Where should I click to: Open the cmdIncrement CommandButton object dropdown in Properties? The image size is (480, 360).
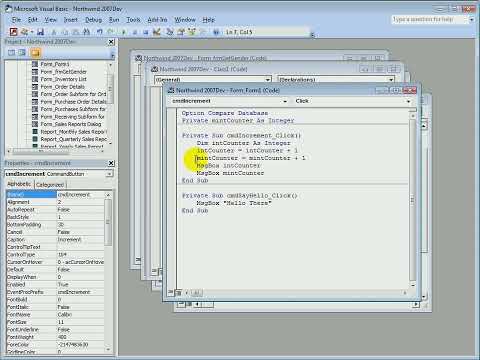coord(109,174)
